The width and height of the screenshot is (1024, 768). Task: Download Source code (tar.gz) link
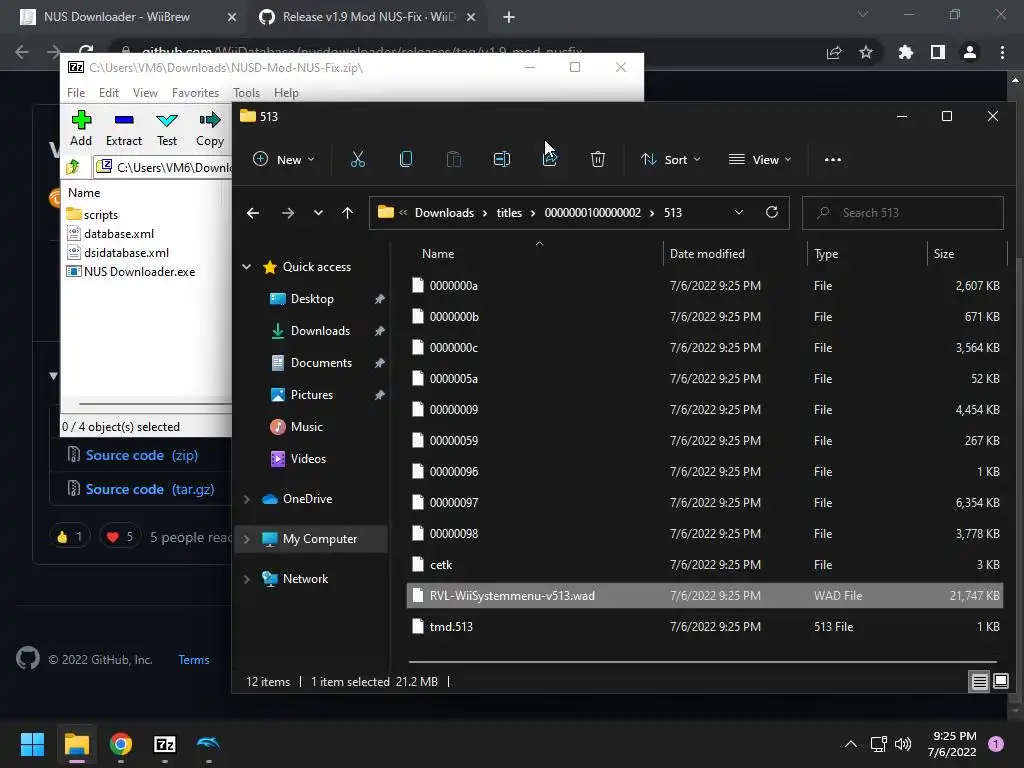(150, 489)
